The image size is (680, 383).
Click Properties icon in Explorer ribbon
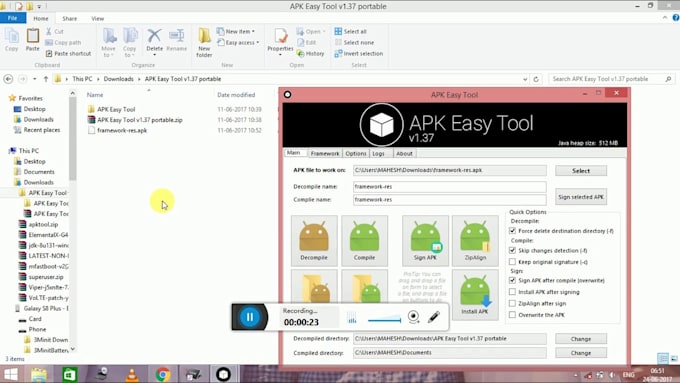coord(280,41)
